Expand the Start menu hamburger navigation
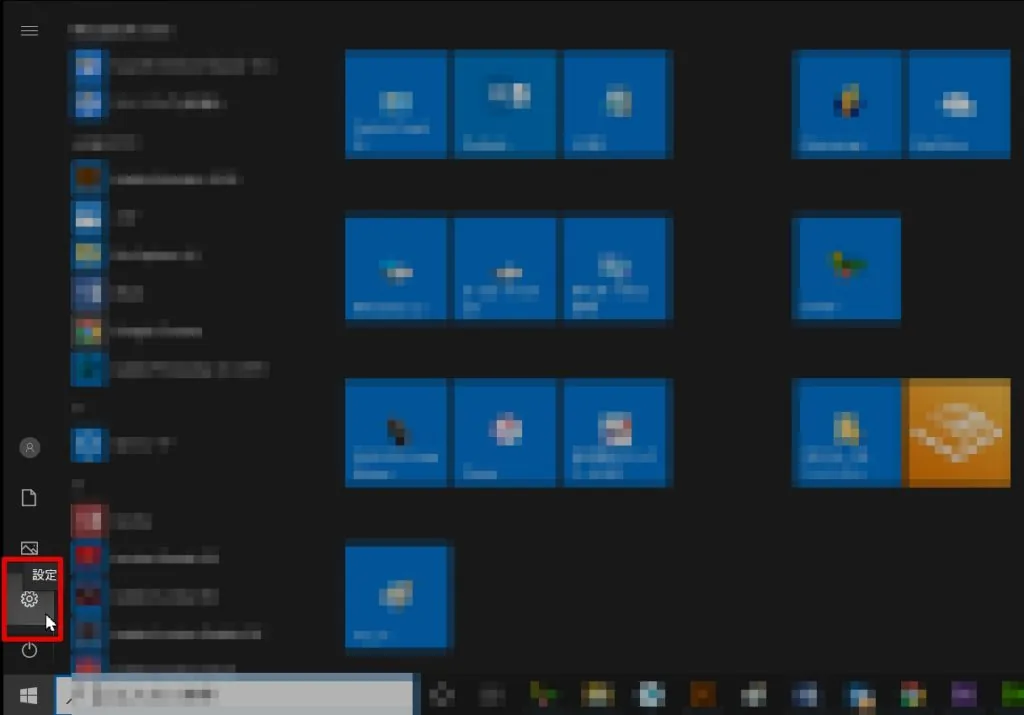Viewport: 1024px width, 715px height. click(29, 31)
